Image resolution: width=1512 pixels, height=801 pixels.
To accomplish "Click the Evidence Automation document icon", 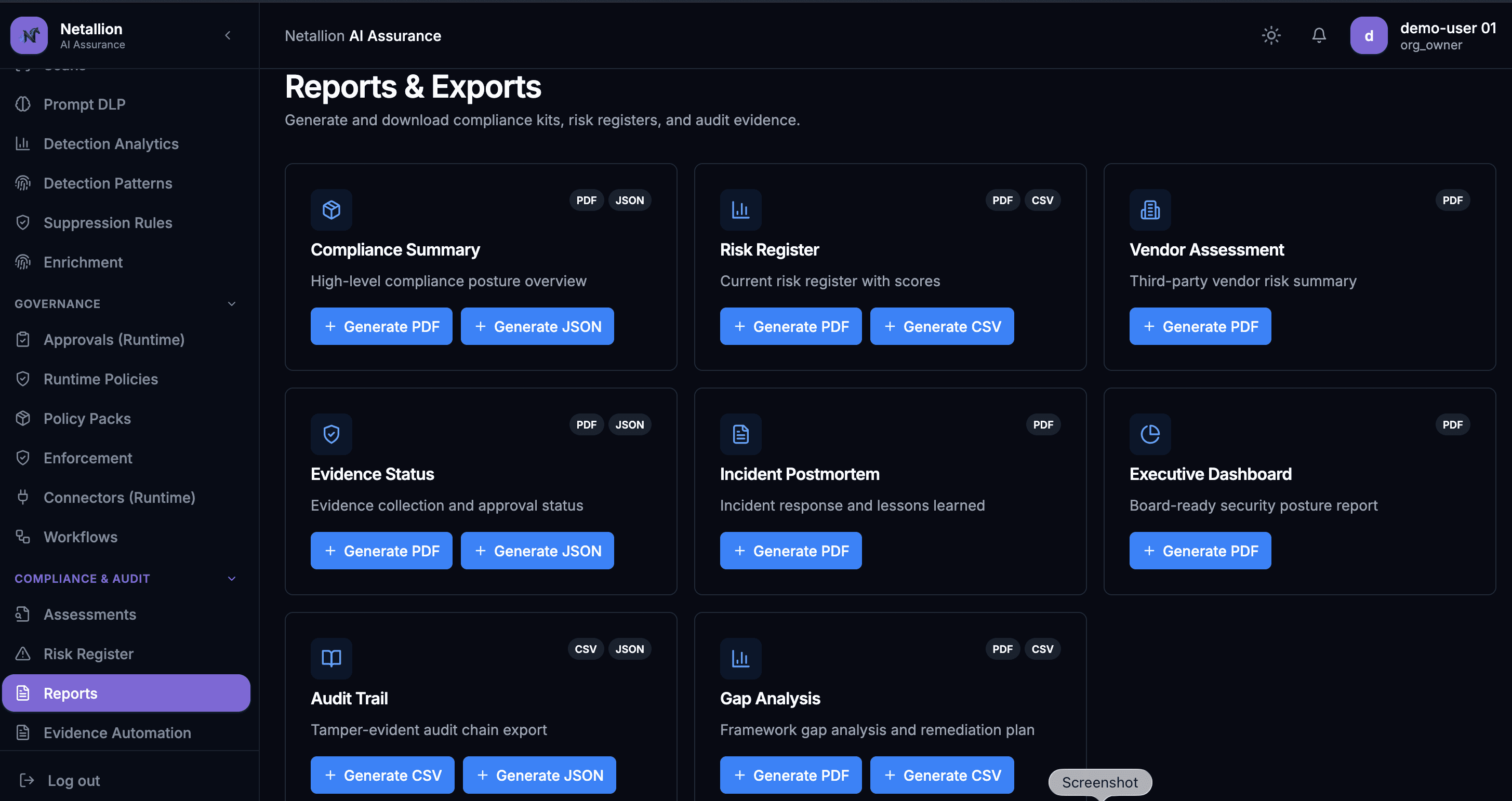I will coord(23,732).
